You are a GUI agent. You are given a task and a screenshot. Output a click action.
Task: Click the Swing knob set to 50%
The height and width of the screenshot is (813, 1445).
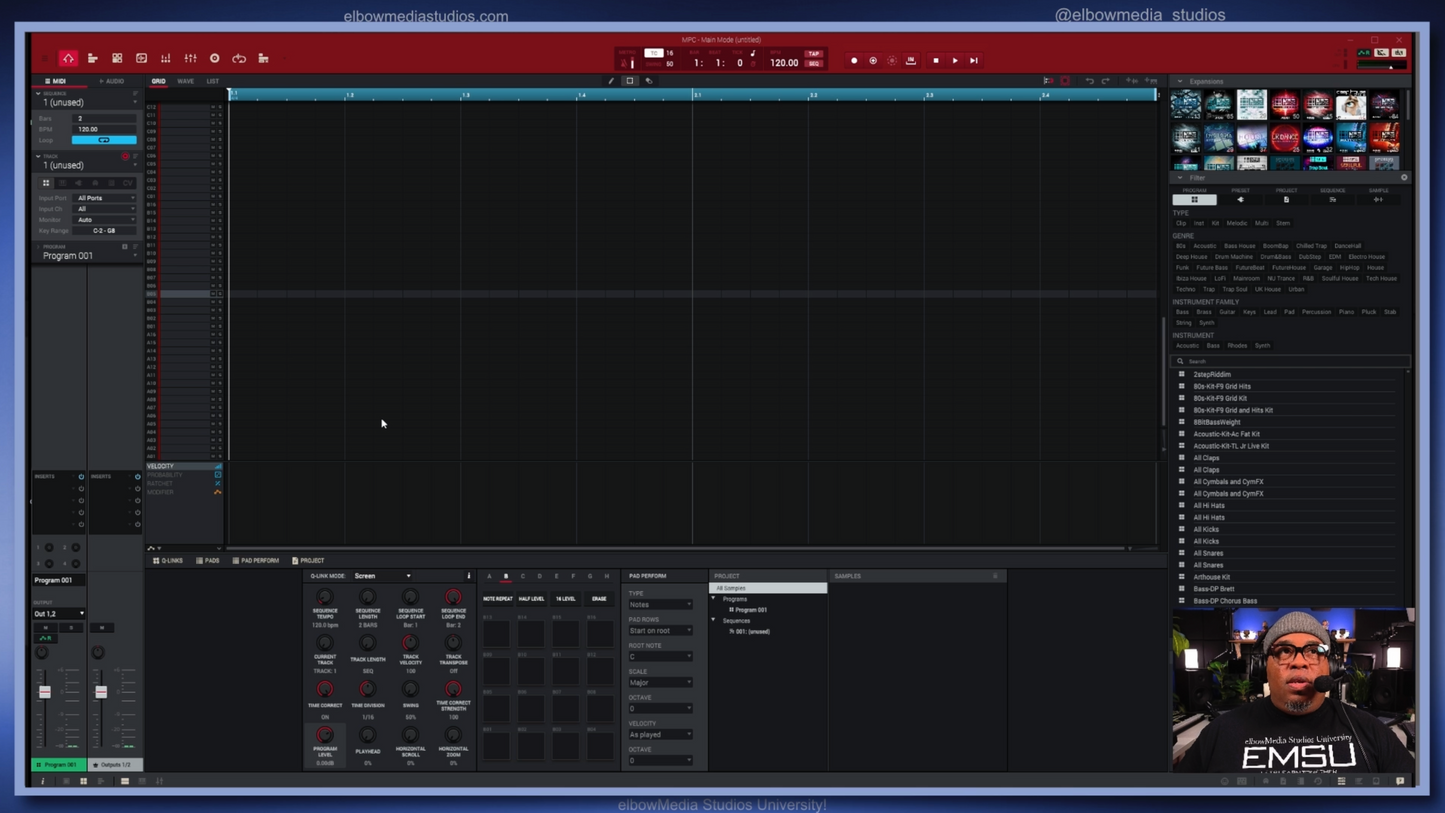pyautogui.click(x=410, y=689)
